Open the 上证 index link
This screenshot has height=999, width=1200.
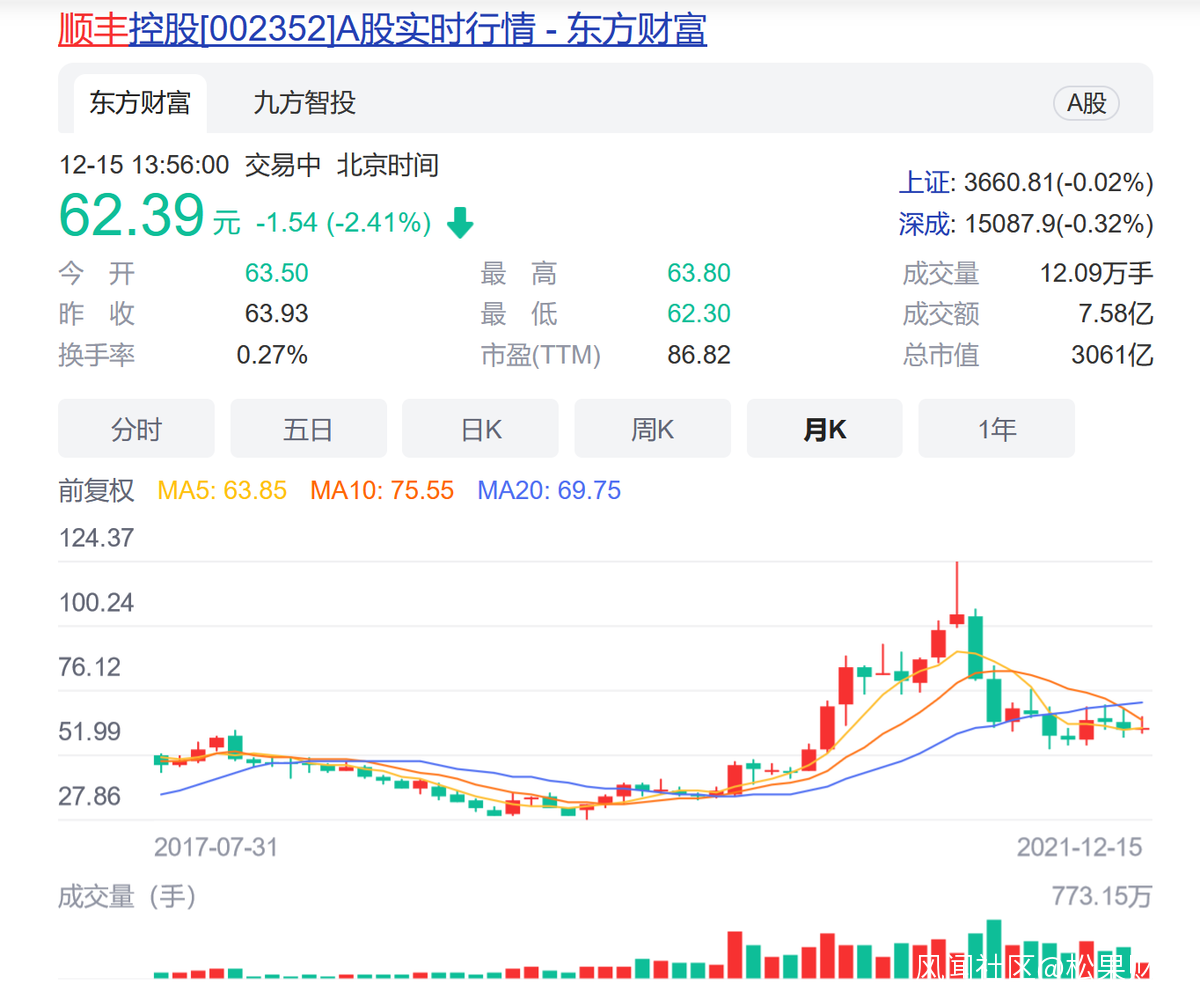[x=925, y=183]
